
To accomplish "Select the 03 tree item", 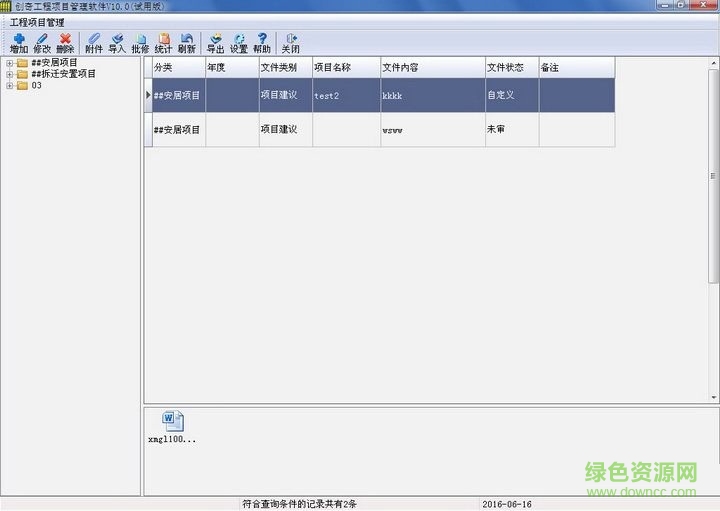I will (x=36, y=85).
